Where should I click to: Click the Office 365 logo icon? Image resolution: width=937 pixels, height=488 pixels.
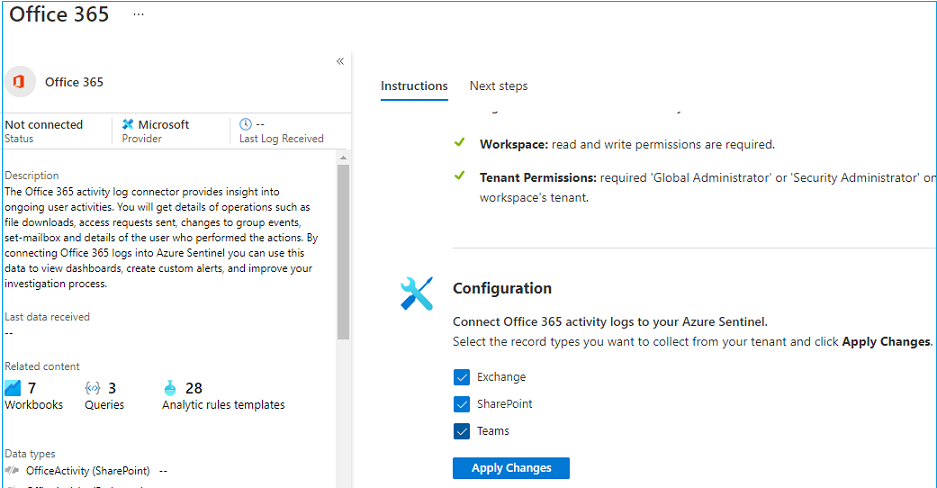(x=20, y=82)
